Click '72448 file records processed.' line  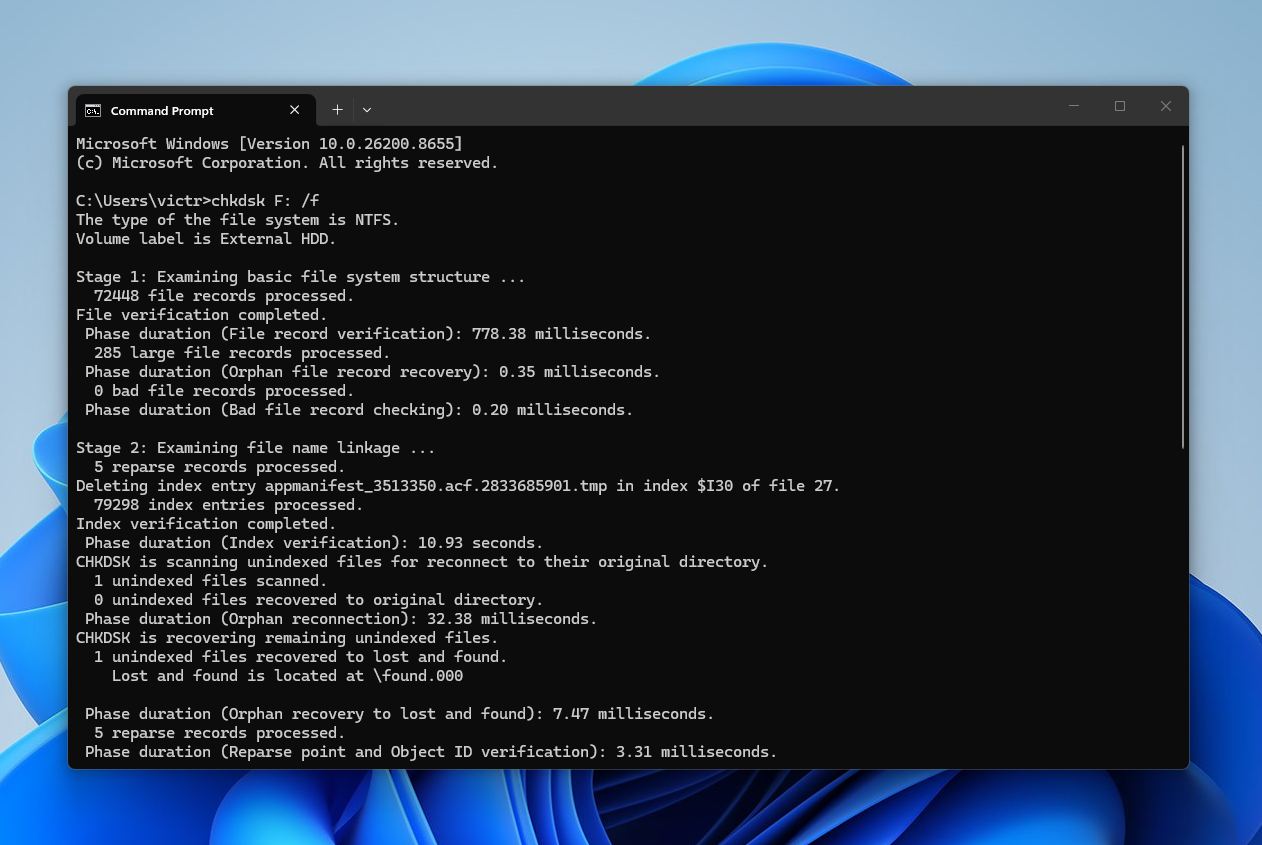(x=224, y=296)
